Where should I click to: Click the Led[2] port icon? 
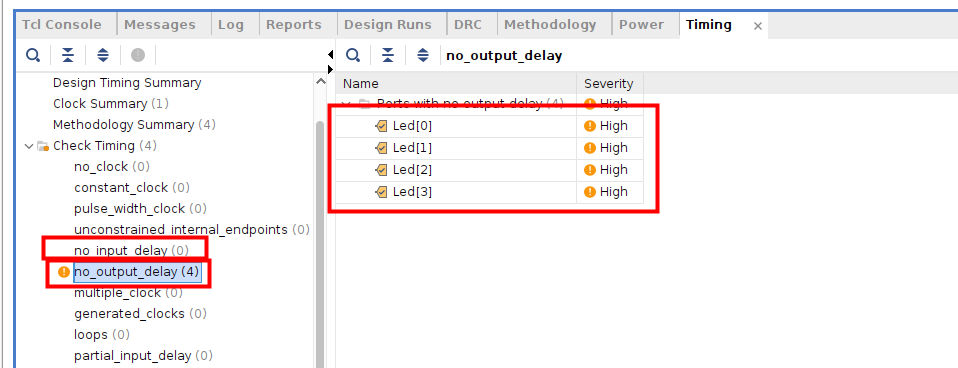pyautogui.click(x=382, y=170)
